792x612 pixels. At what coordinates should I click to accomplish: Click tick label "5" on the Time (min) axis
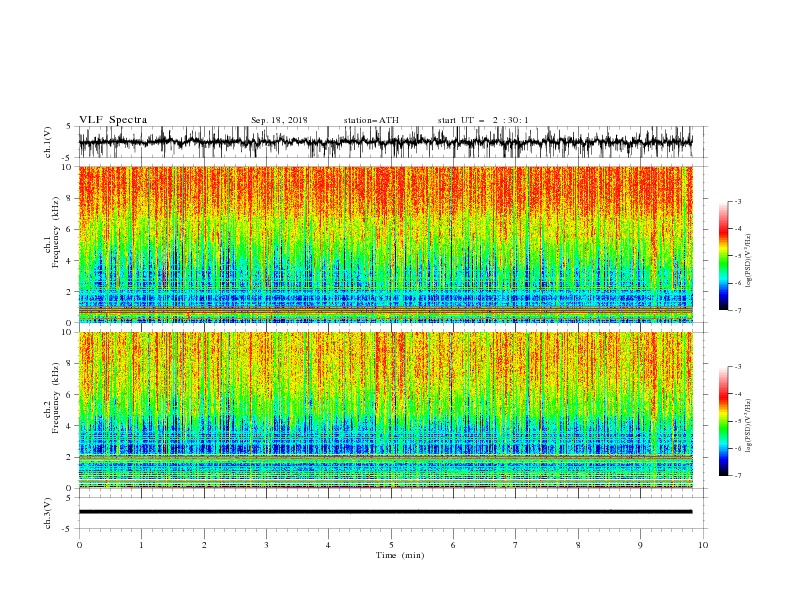pyautogui.click(x=391, y=545)
